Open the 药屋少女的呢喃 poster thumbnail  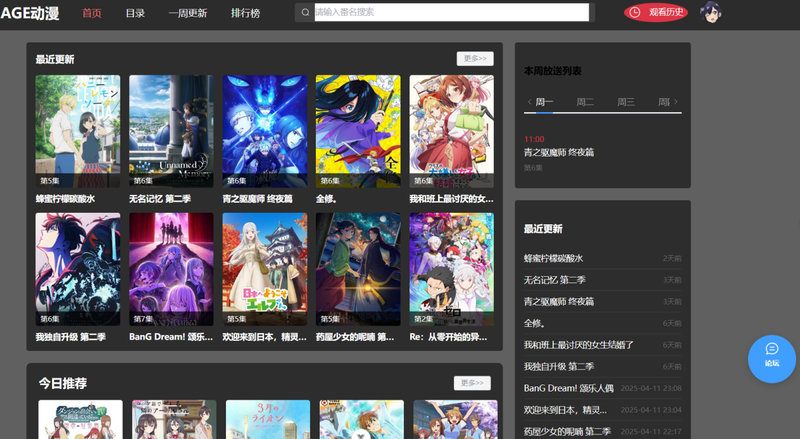point(358,269)
